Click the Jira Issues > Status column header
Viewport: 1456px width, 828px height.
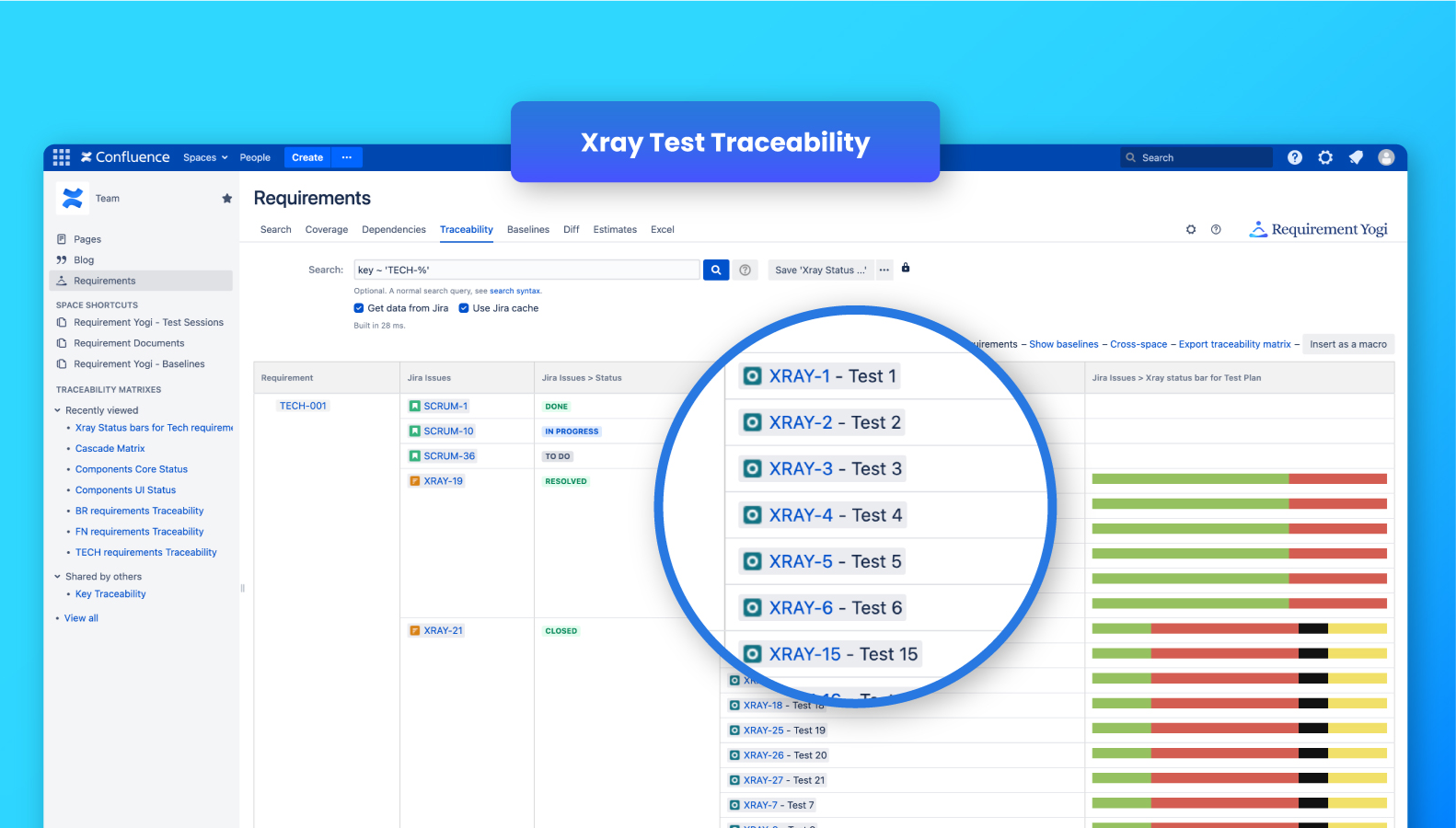coord(582,378)
